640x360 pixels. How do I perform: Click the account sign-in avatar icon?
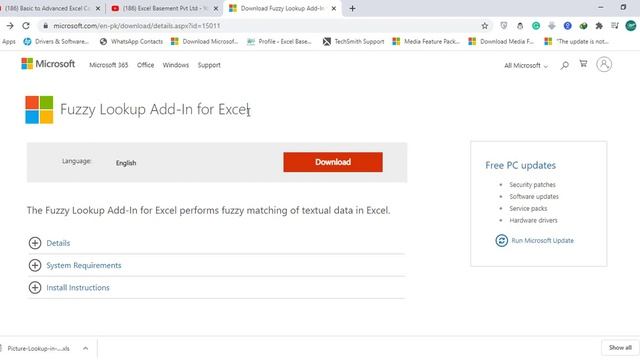point(604,64)
